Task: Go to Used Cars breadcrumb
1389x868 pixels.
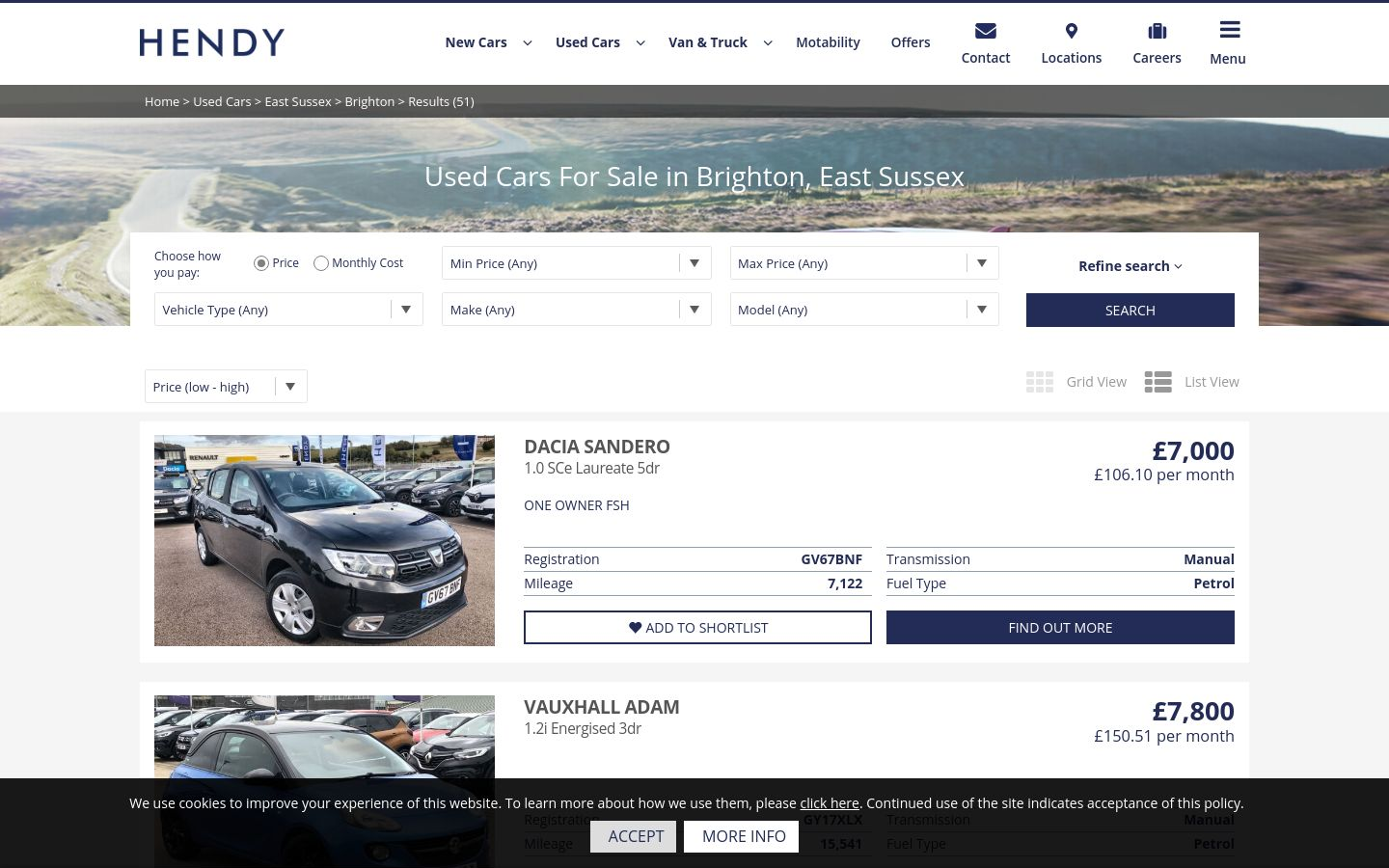Action: tap(222, 101)
